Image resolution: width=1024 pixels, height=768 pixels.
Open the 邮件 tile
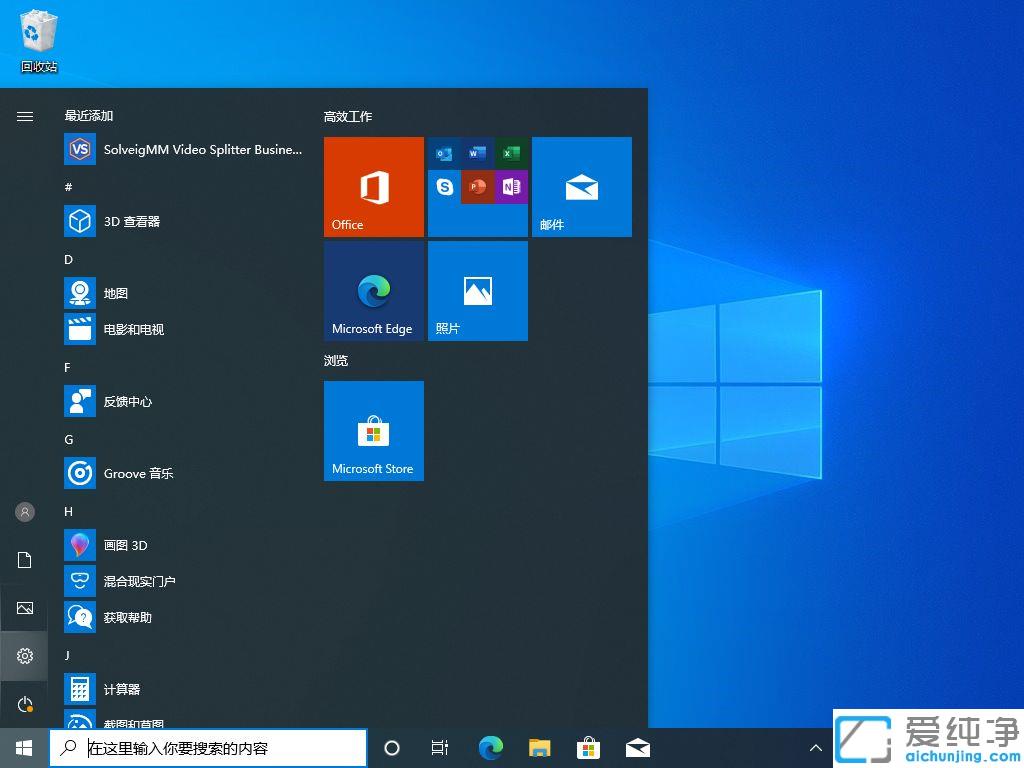581,186
